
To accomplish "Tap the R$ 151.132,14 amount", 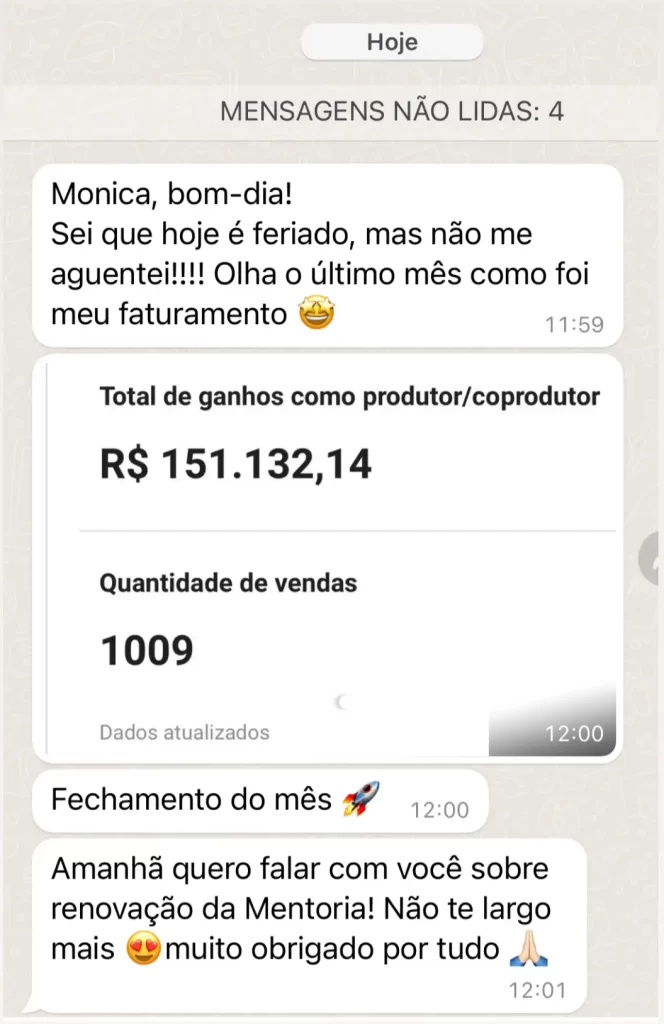I will click(x=236, y=464).
